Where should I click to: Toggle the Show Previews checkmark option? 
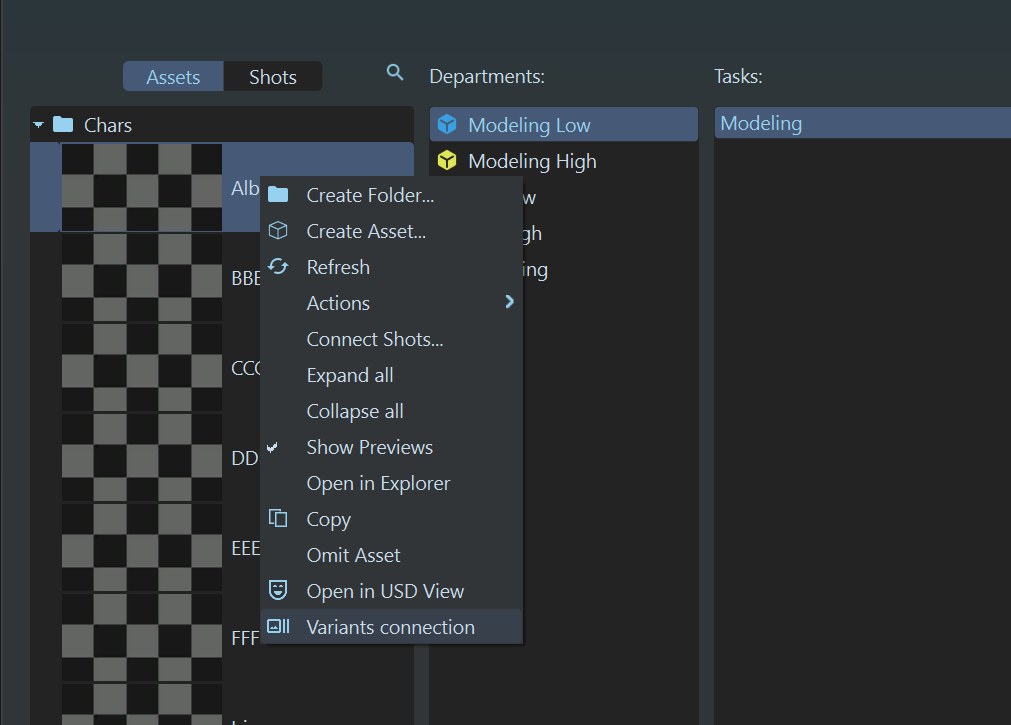tap(369, 447)
